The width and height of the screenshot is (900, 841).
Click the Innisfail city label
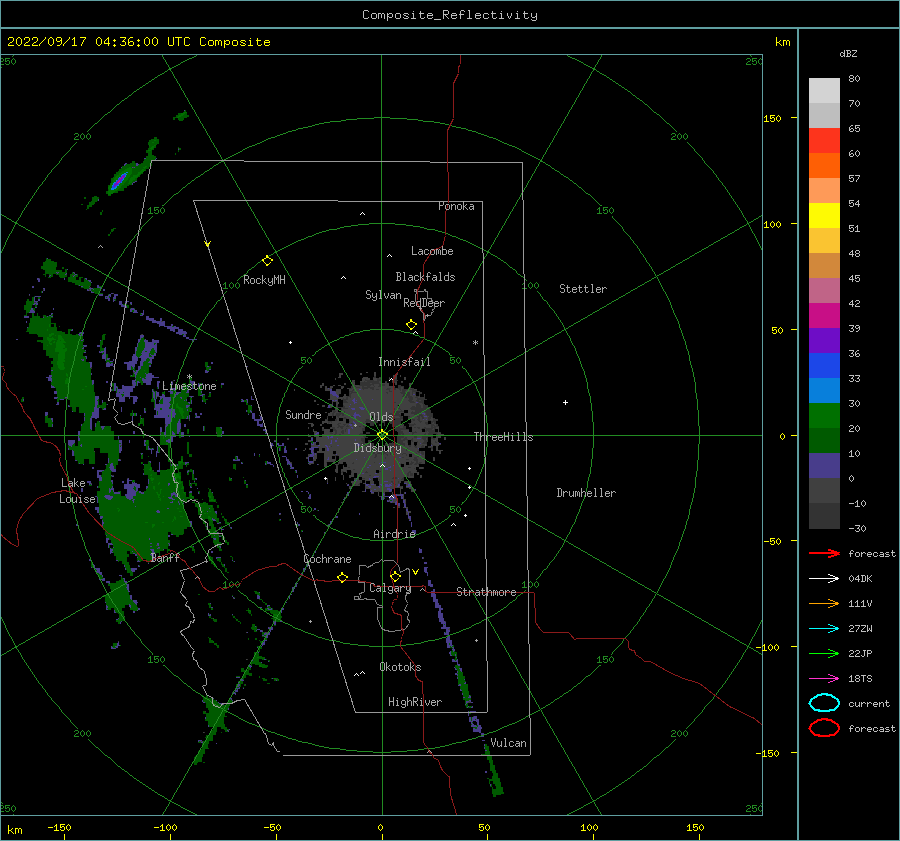tap(404, 362)
